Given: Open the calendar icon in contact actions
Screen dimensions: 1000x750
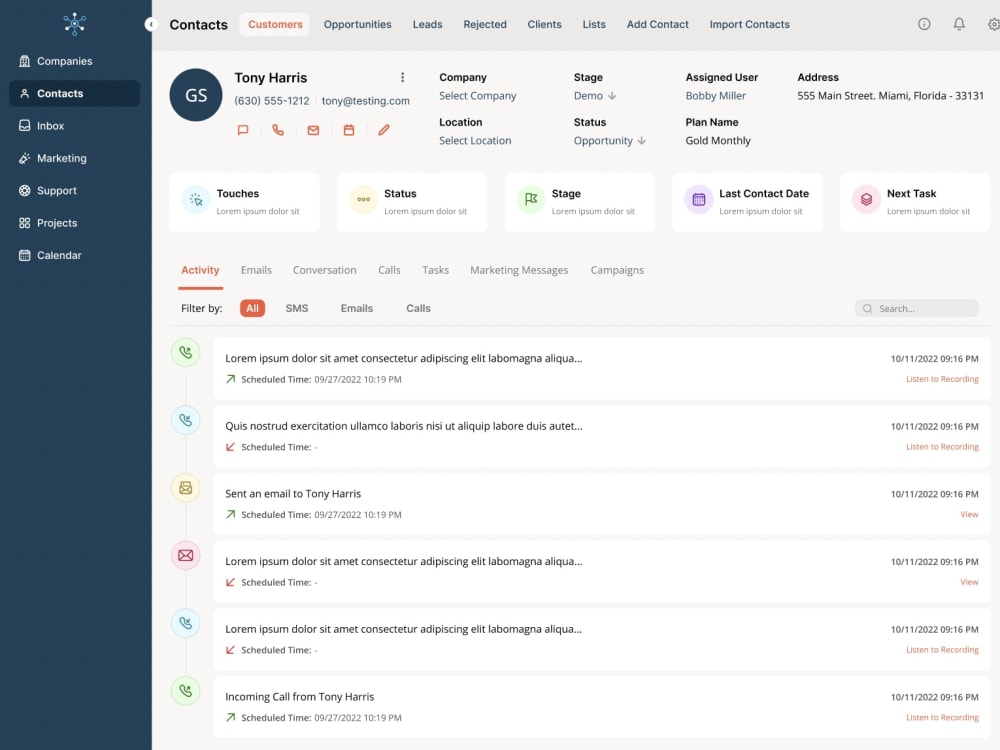Looking at the screenshot, I should click(348, 130).
